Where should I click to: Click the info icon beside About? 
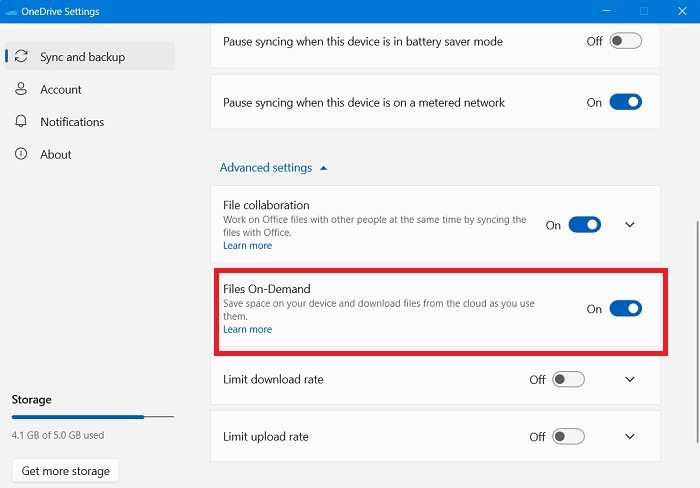coord(21,154)
